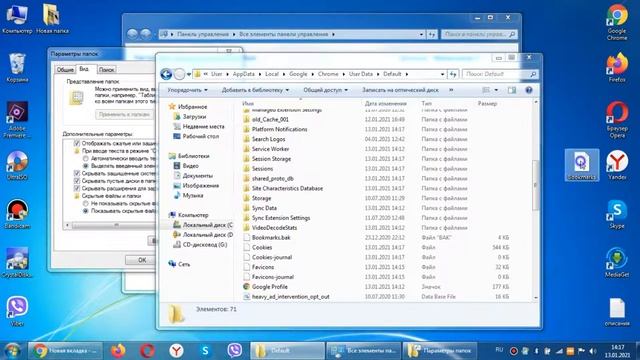This screenshot has height=360, width=640.
Task: Click the Поиск: Default search field
Action: point(500,74)
